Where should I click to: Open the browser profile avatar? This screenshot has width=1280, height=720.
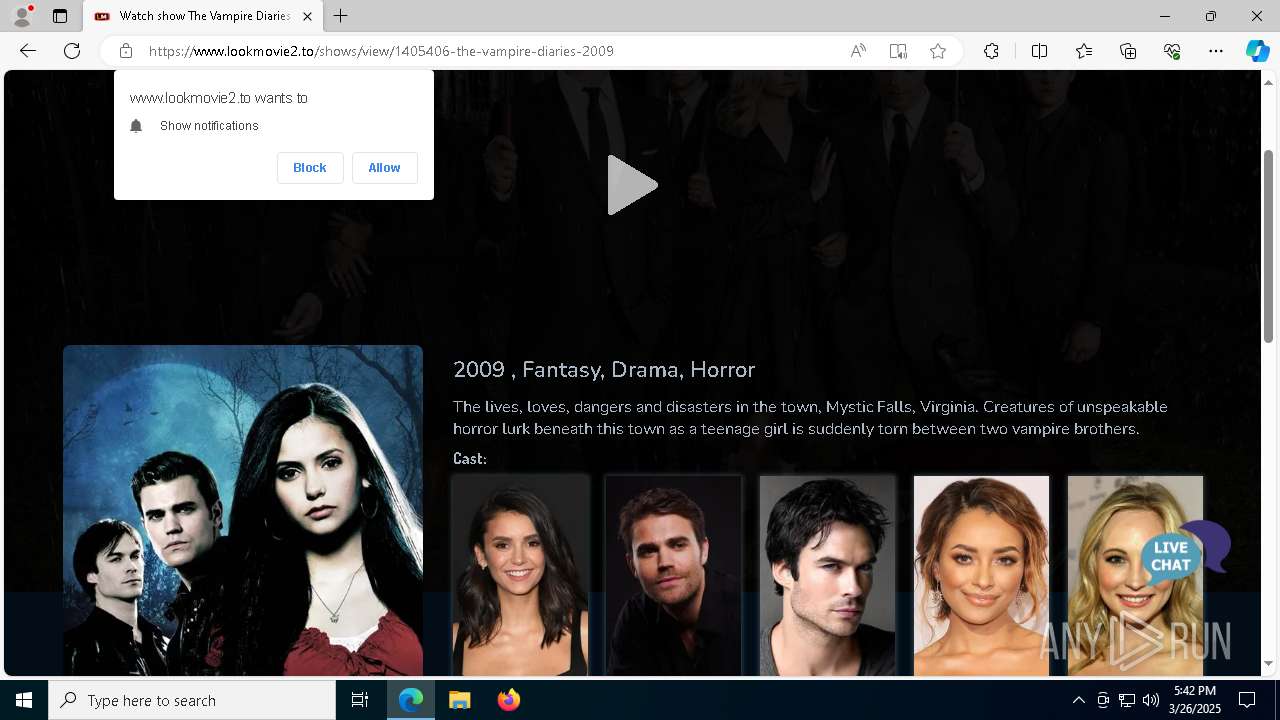(22, 16)
